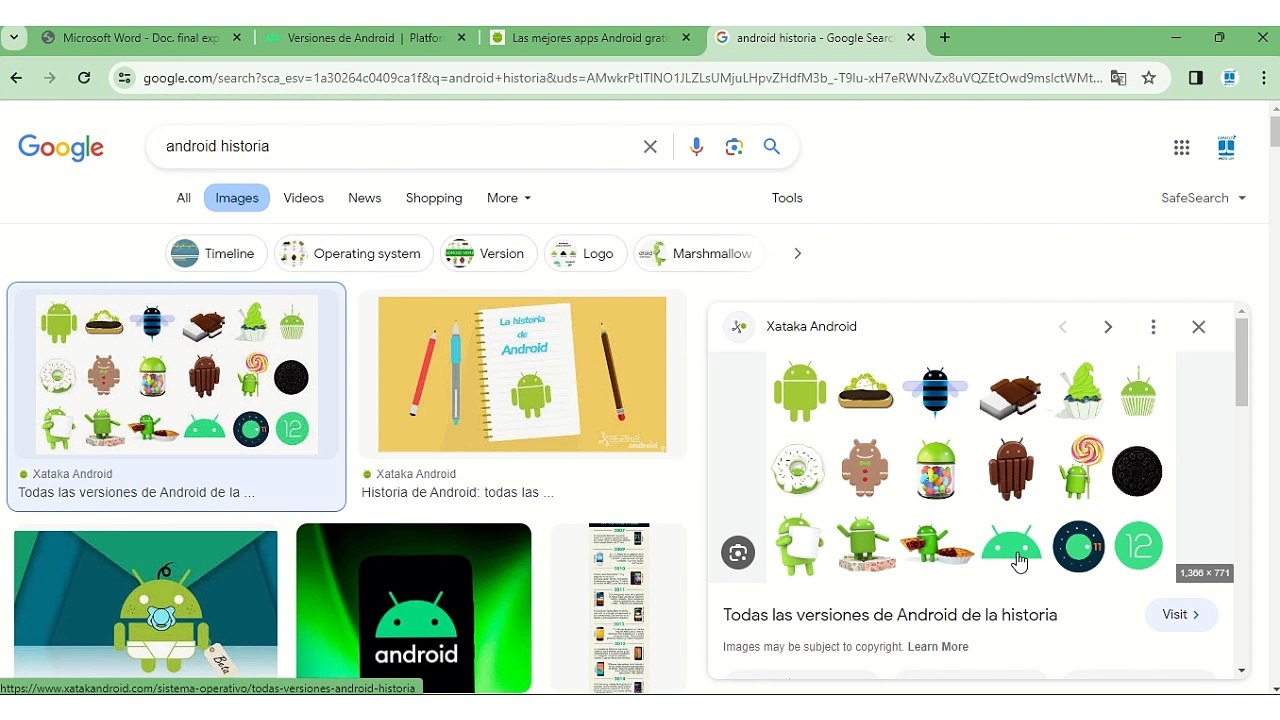Select the Images search tab
Image resolution: width=1280 pixels, height=720 pixels.
point(237,198)
